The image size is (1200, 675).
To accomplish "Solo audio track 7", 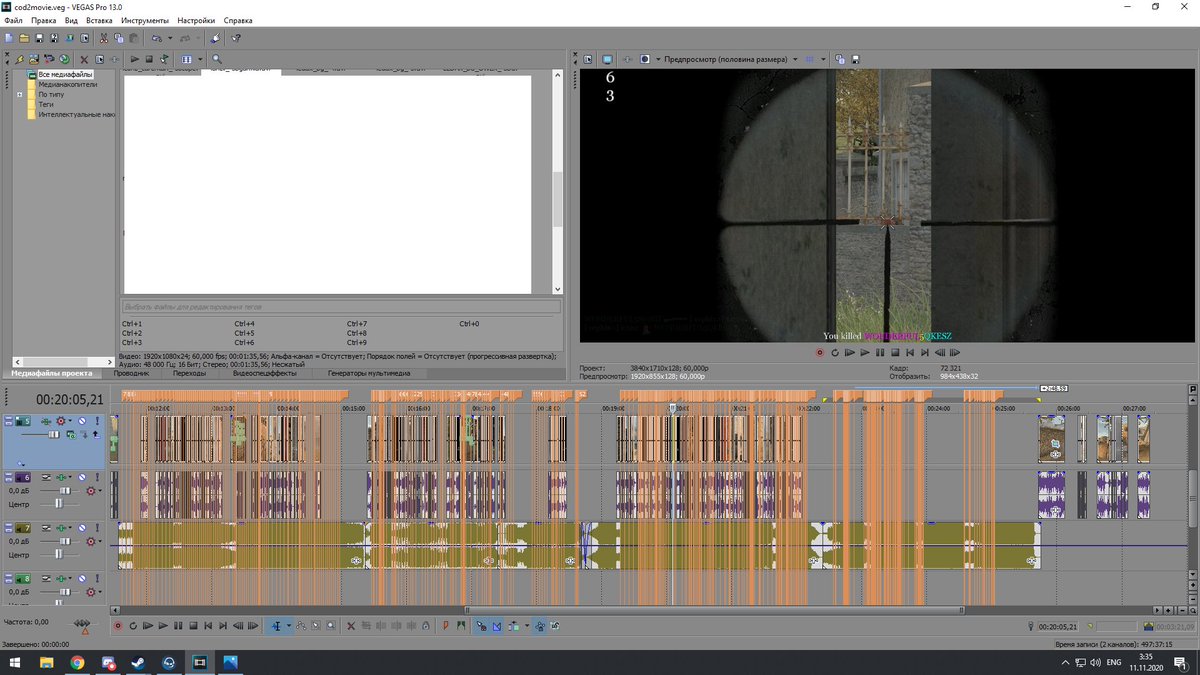I will click(97, 528).
